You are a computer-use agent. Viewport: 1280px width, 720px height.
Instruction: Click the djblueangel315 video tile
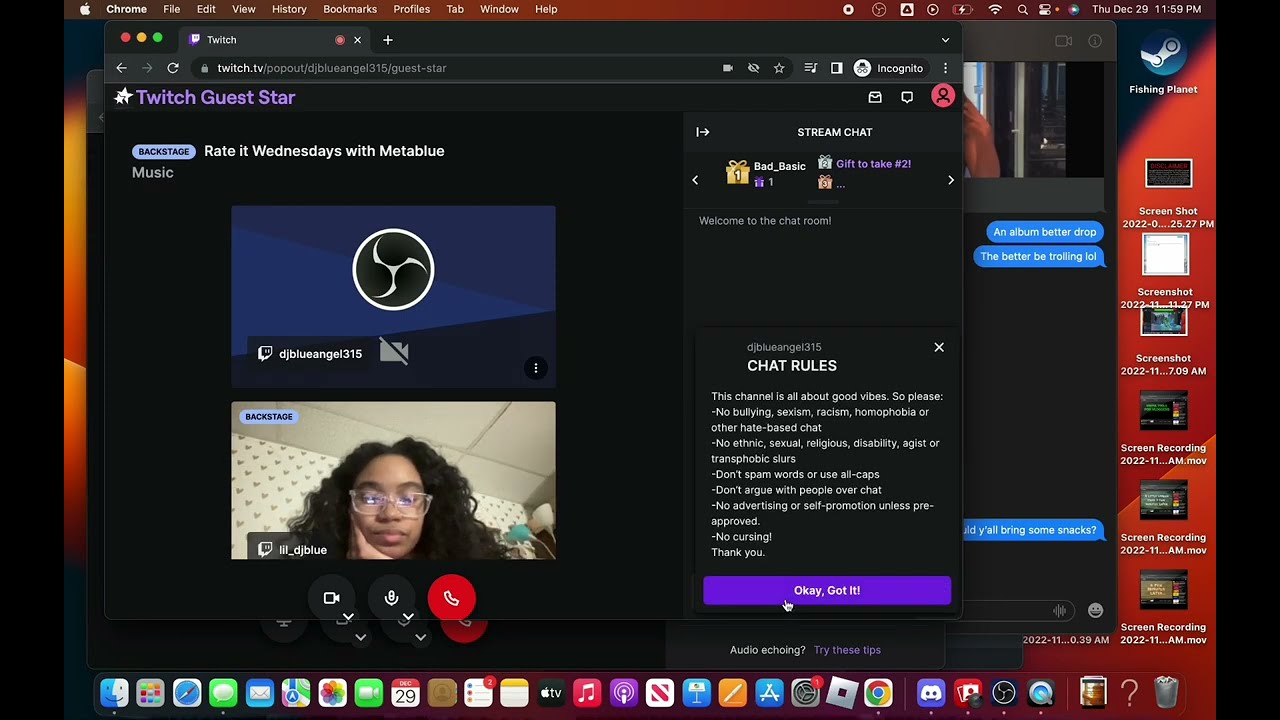393,296
